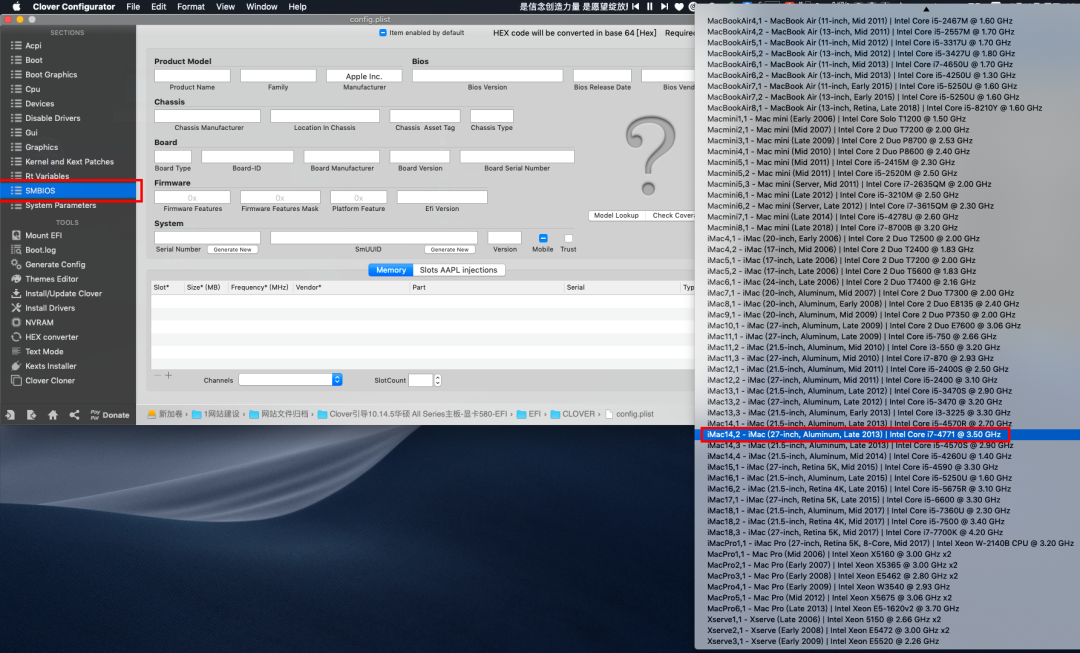Viewport: 1080px width, 653px height.
Task: Open System Parameters section
Action: click(x=61, y=205)
